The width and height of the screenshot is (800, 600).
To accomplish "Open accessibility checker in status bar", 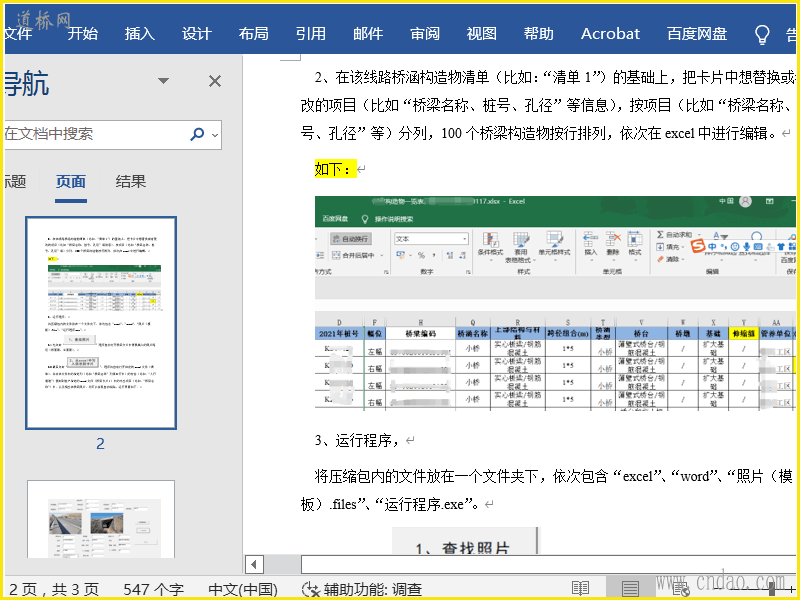I will point(362,589).
